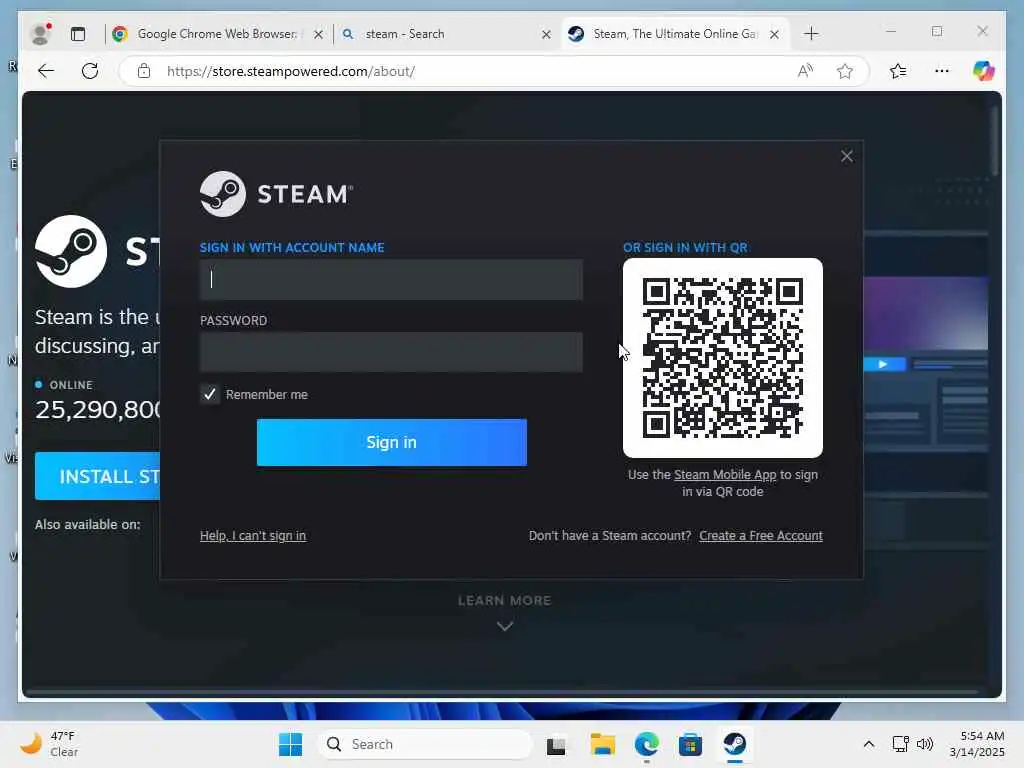Open the Favorites list icon
Image resolution: width=1024 pixels, height=768 pixels.
(x=898, y=71)
